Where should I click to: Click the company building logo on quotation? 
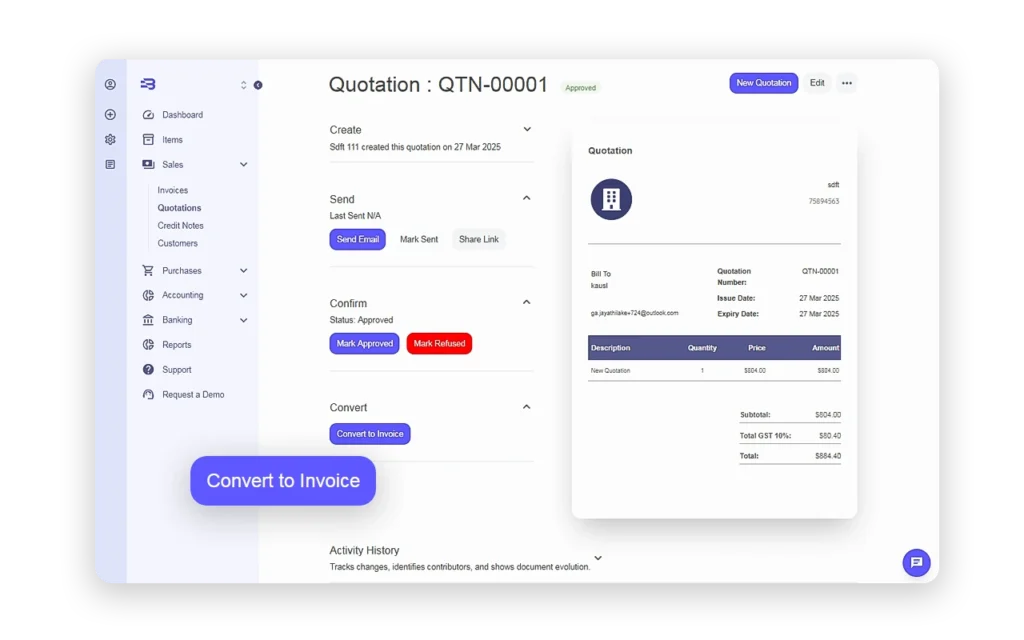point(611,199)
